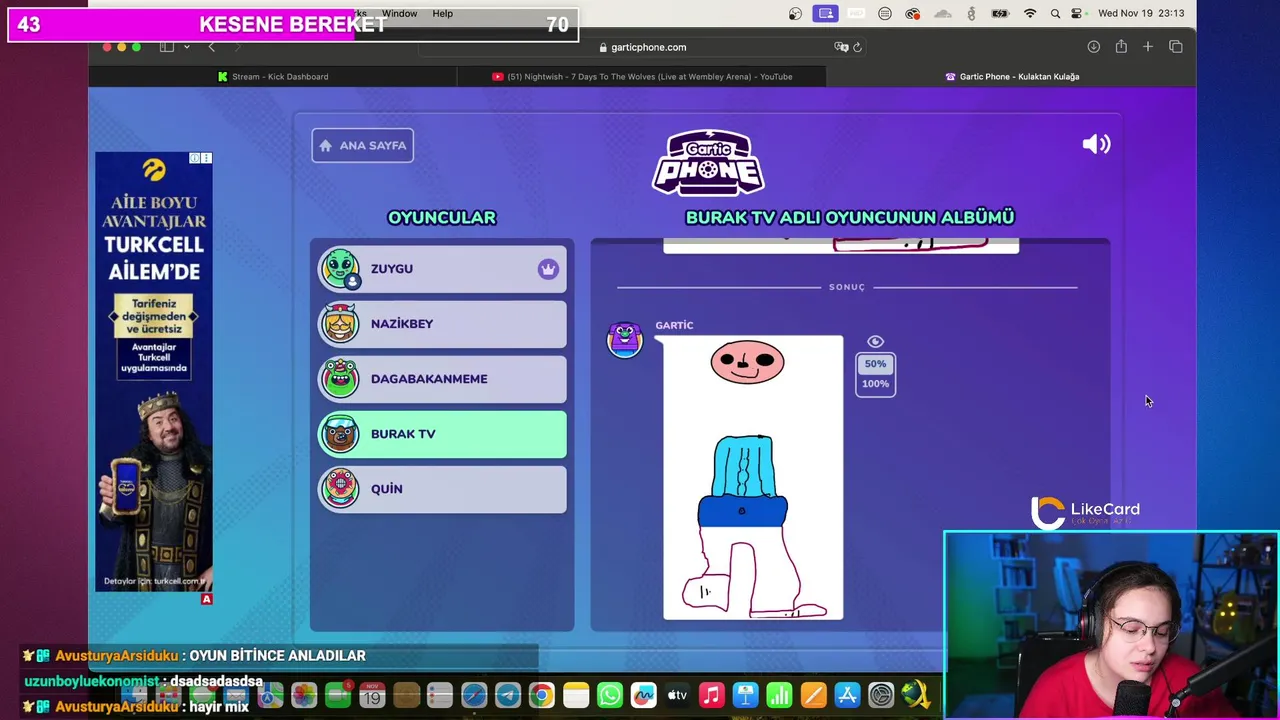Image resolution: width=1280 pixels, height=720 pixels.
Task: Open Spotlight search in menu bar
Action: coord(1055,13)
